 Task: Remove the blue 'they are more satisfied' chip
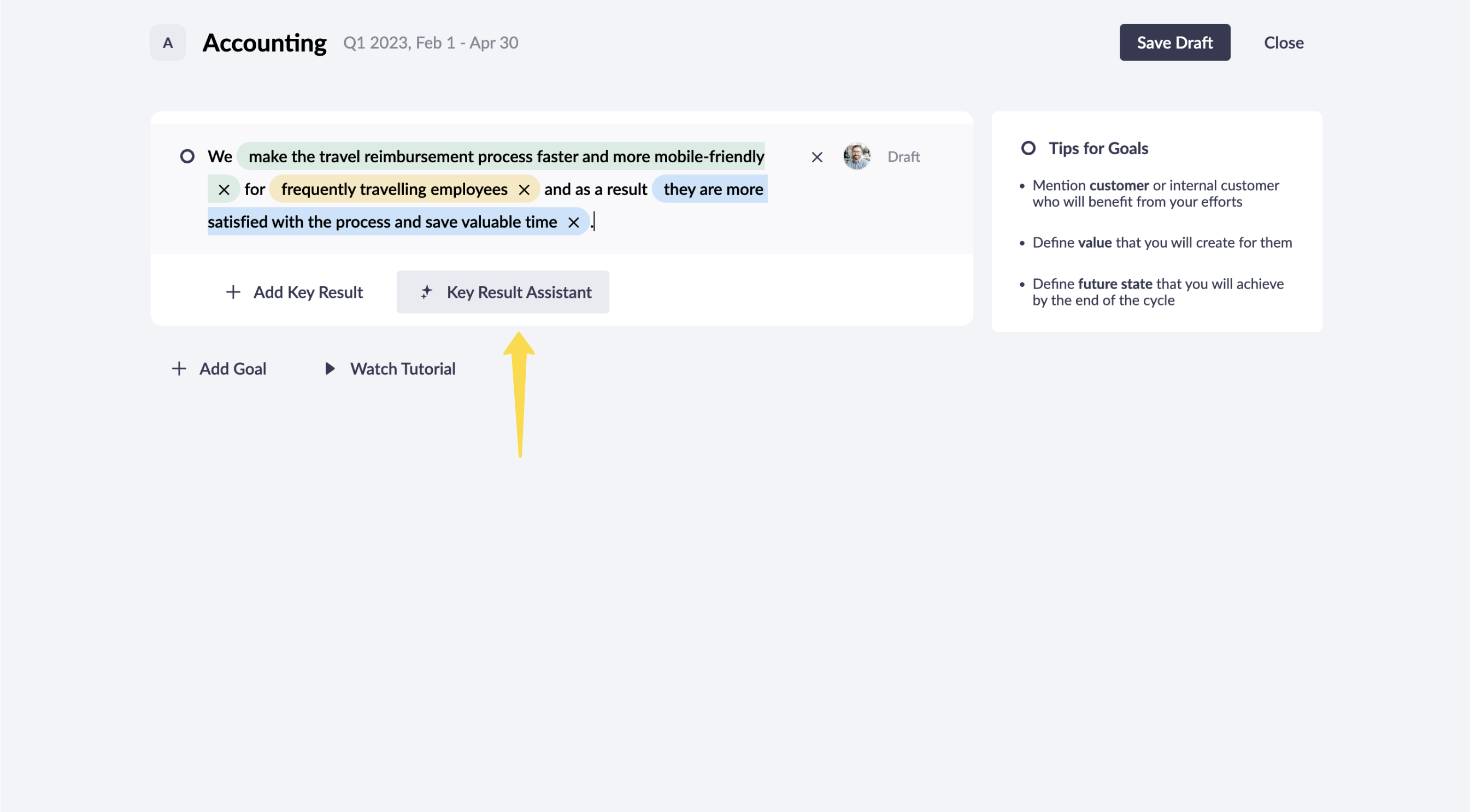(573, 222)
